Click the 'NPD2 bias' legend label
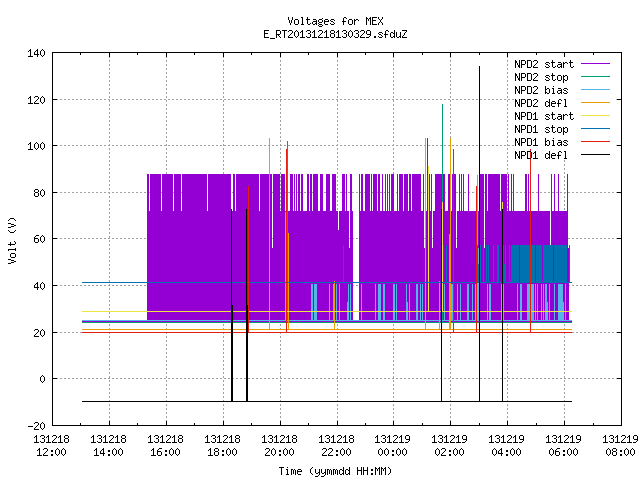 pos(541,90)
